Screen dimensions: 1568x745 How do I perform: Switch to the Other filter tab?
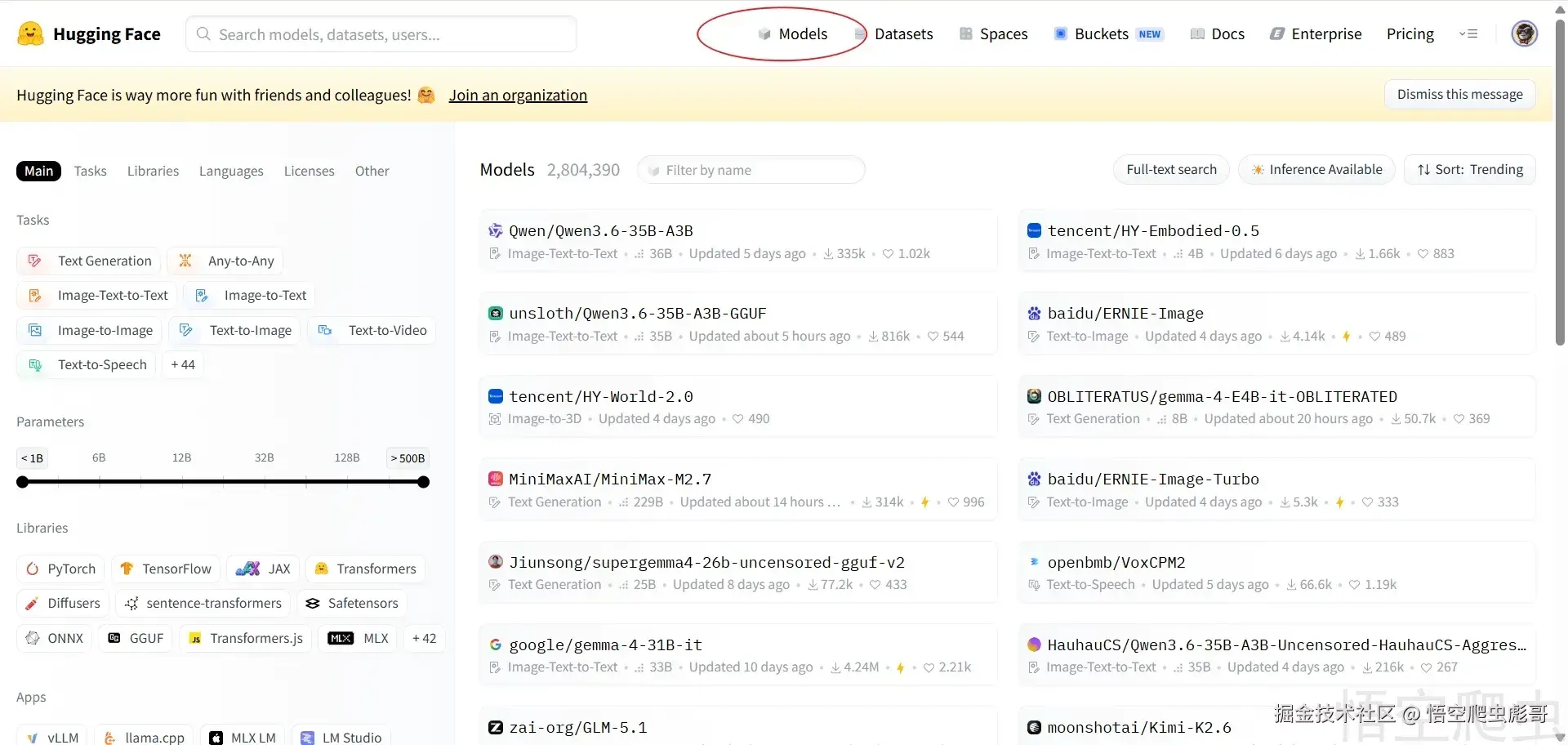click(372, 171)
